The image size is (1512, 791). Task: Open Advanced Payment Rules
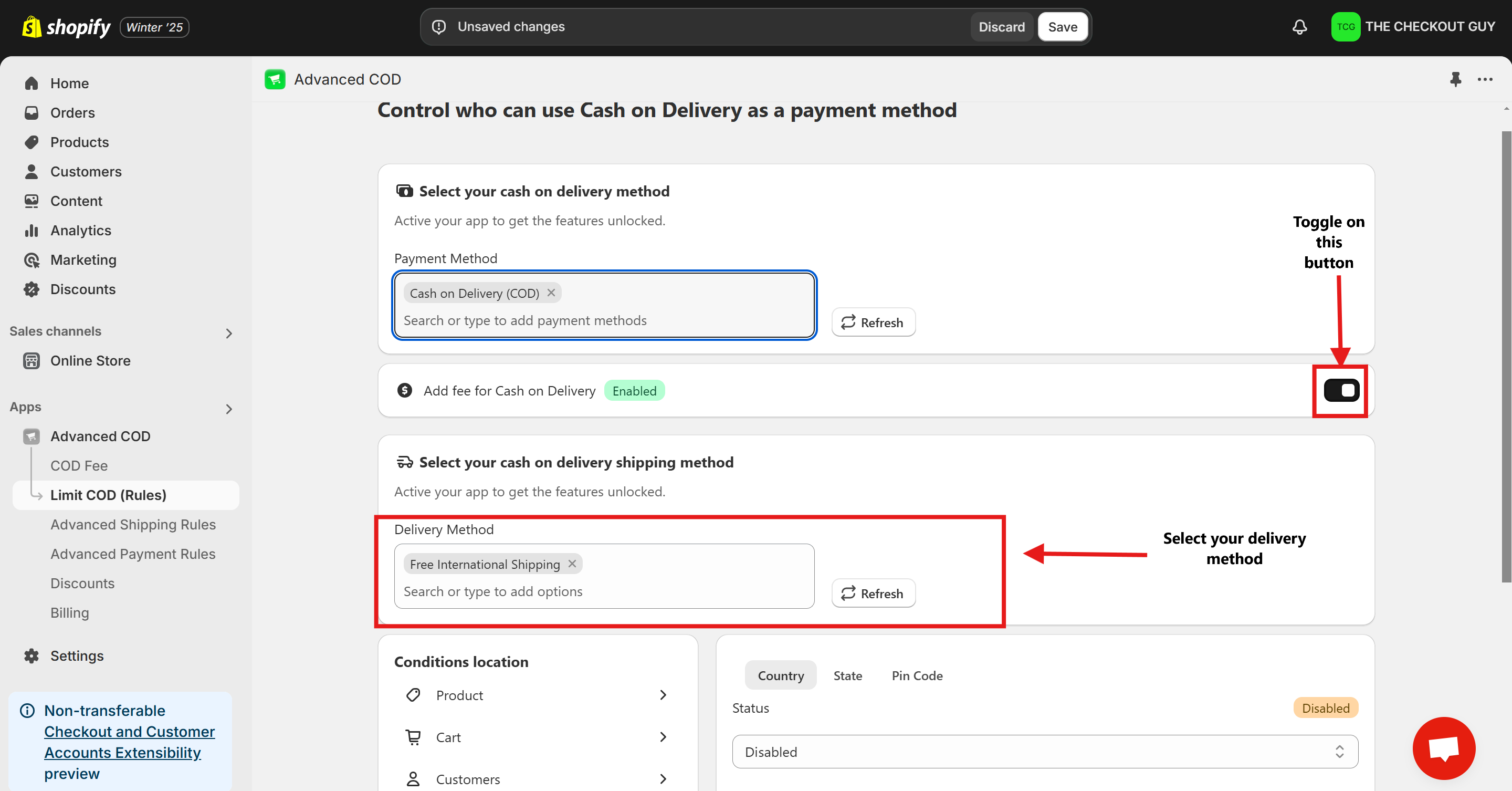[x=133, y=554]
